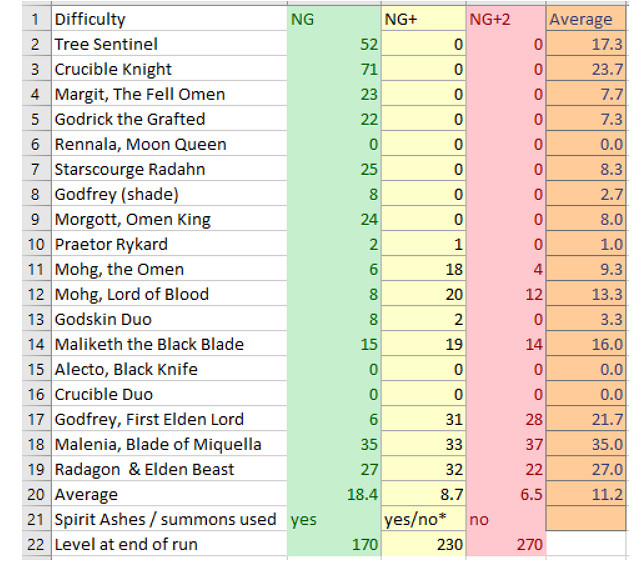Select the Average value 35.0 cell
Image resolution: width=644 pixels, height=568 pixels.
point(603,444)
